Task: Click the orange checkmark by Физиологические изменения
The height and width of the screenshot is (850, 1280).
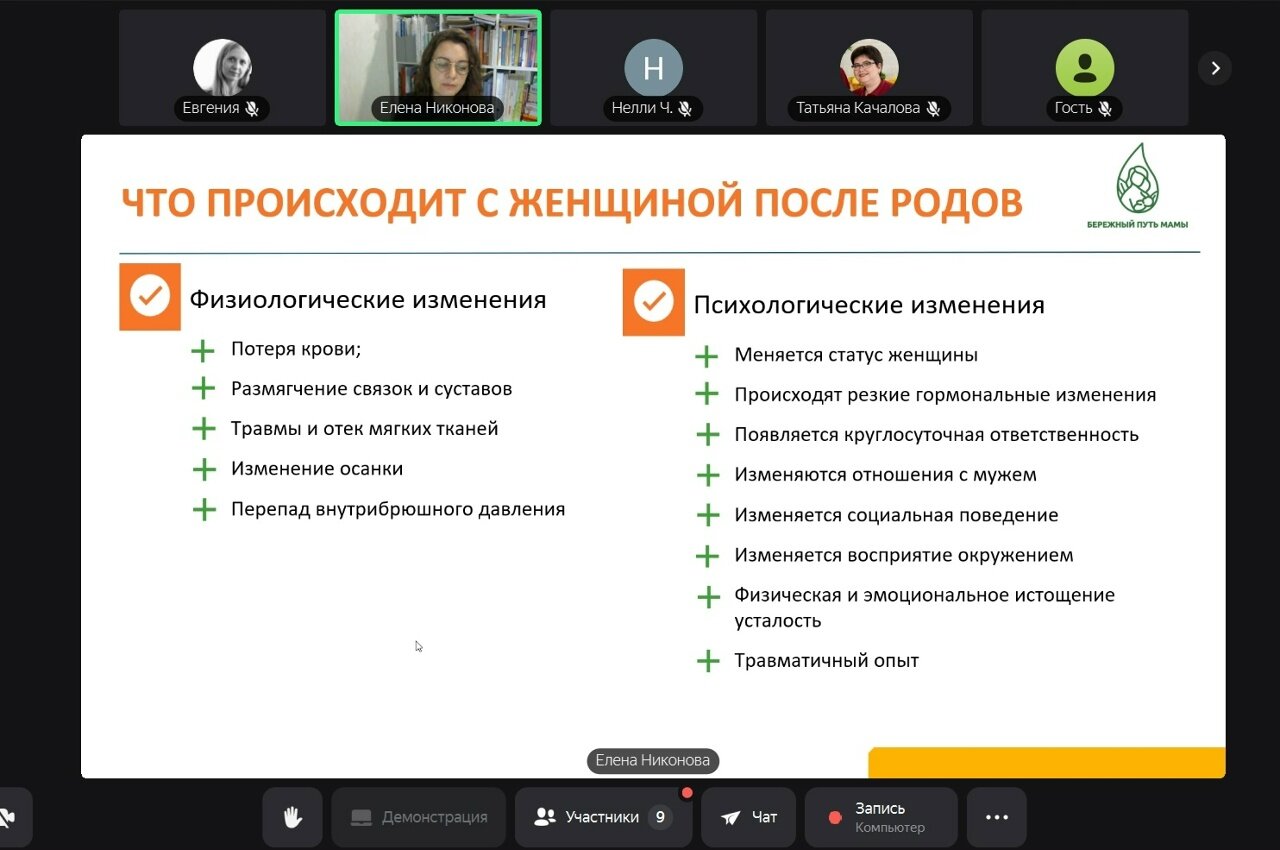Action: (x=150, y=297)
